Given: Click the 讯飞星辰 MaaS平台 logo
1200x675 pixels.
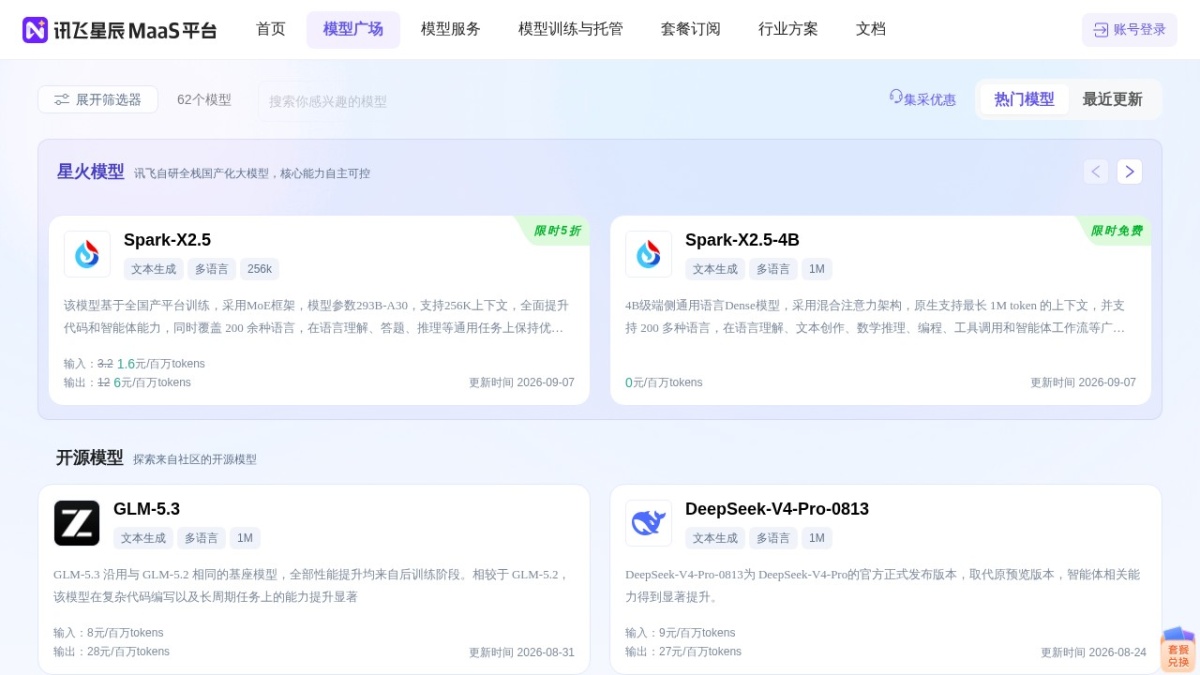Looking at the screenshot, I should [120, 29].
